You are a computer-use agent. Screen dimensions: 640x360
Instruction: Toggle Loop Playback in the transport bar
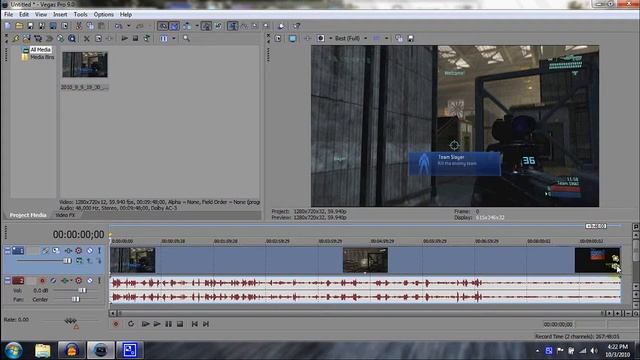pyautogui.click(x=131, y=324)
